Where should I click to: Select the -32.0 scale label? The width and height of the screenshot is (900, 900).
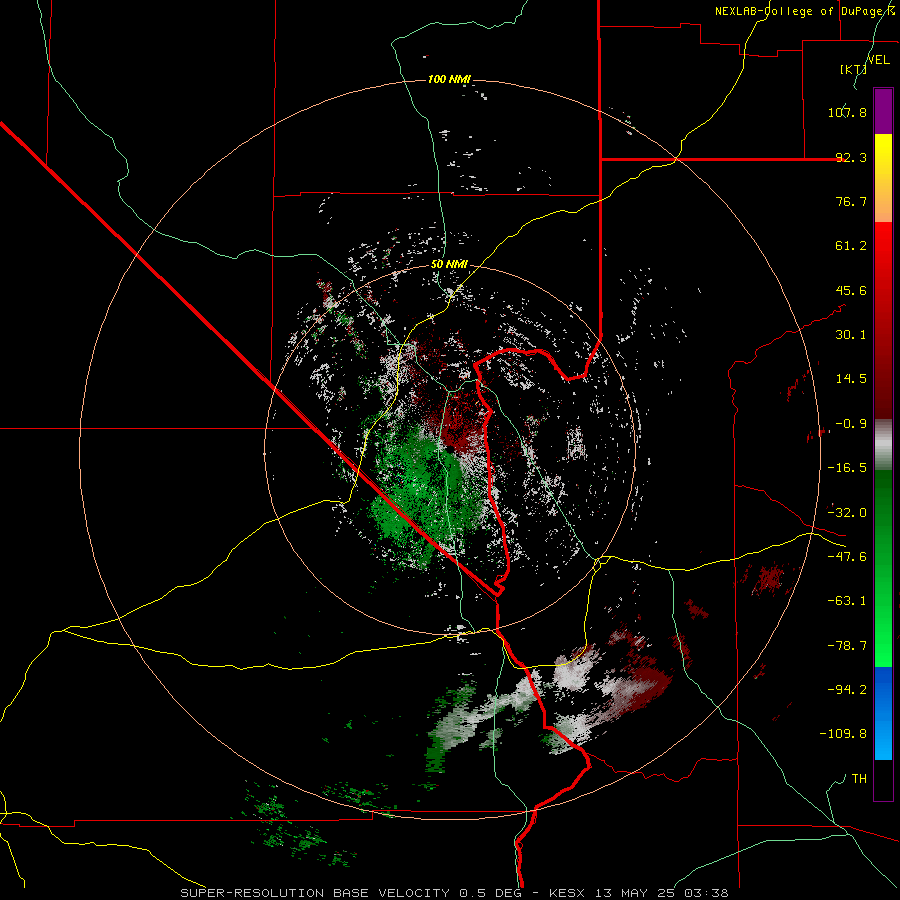(x=847, y=513)
